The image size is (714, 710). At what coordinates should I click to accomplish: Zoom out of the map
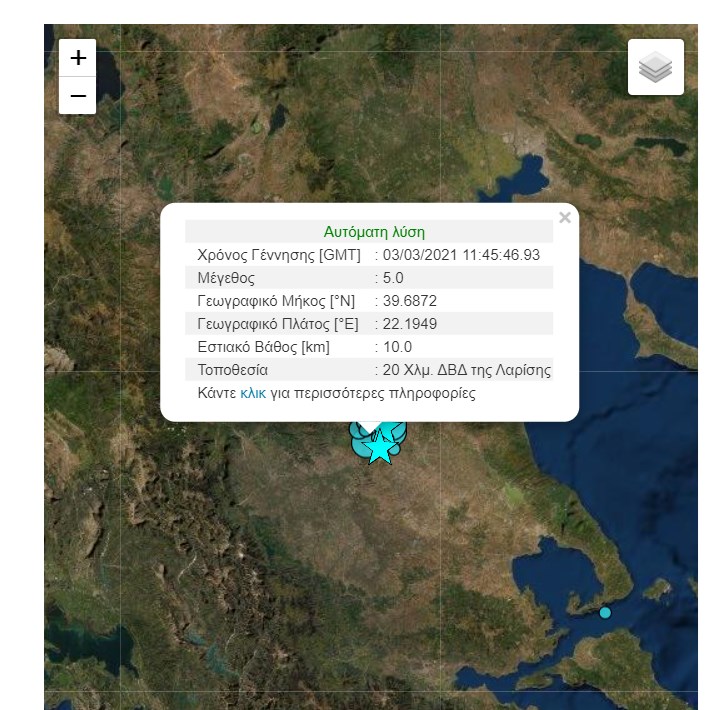tap(78, 96)
